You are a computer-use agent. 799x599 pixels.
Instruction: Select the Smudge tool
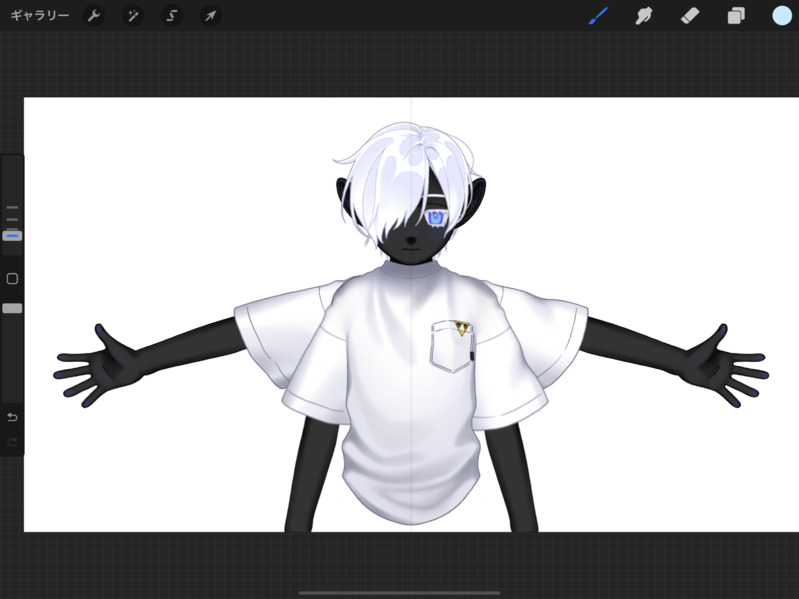tap(644, 16)
